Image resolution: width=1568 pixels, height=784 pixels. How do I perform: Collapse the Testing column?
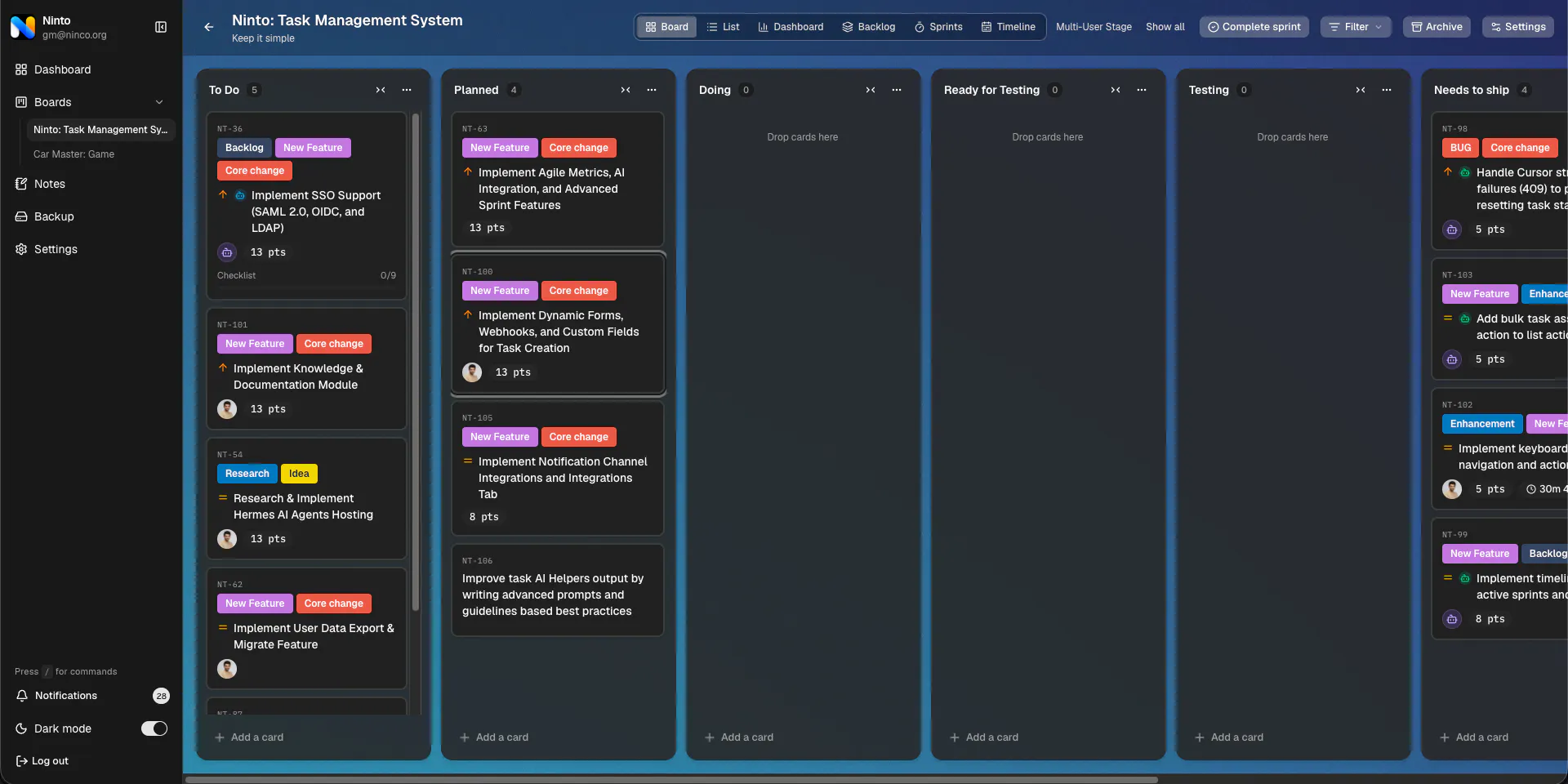tap(1361, 90)
